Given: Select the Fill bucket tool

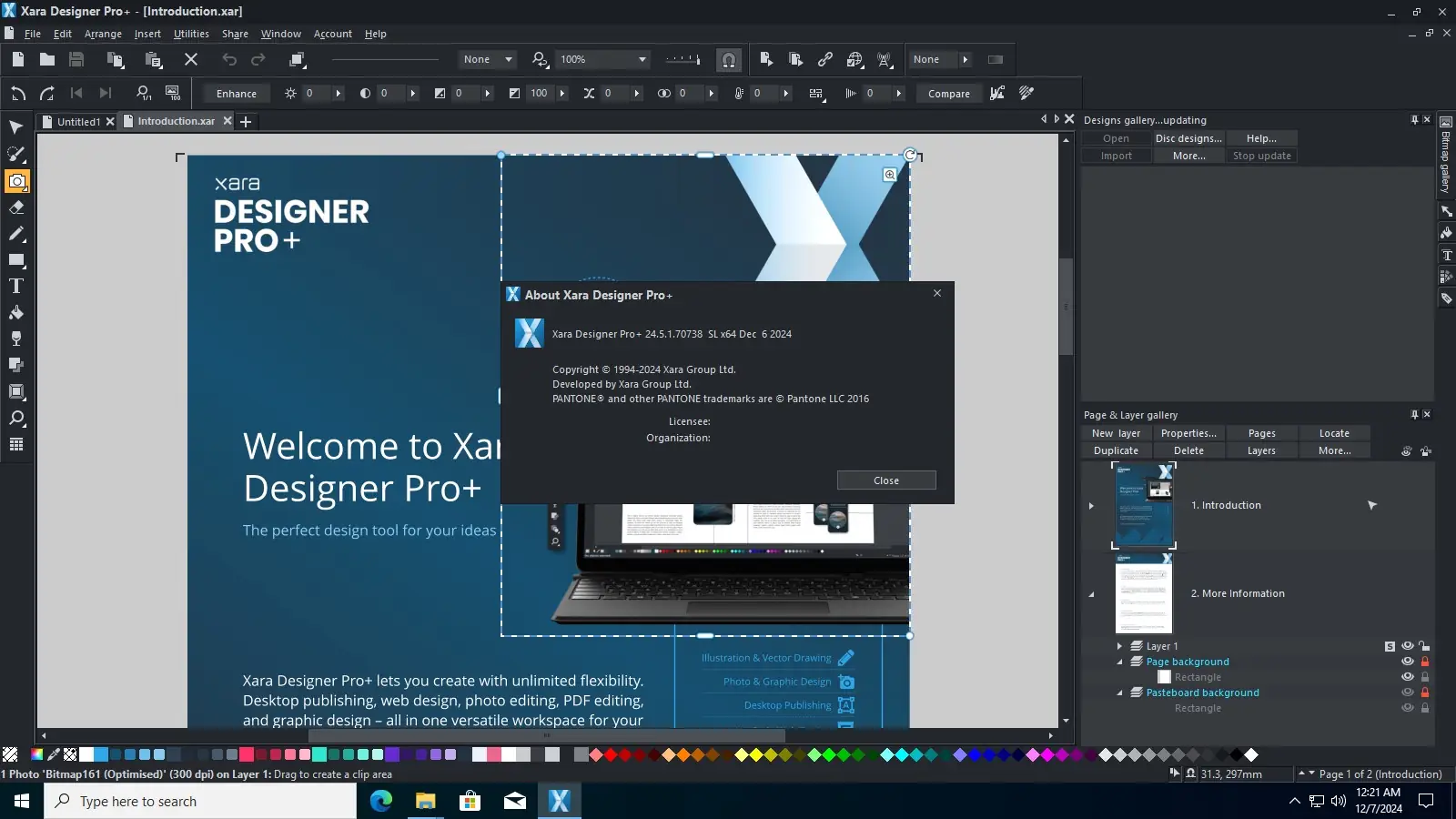Looking at the screenshot, I should [16, 312].
